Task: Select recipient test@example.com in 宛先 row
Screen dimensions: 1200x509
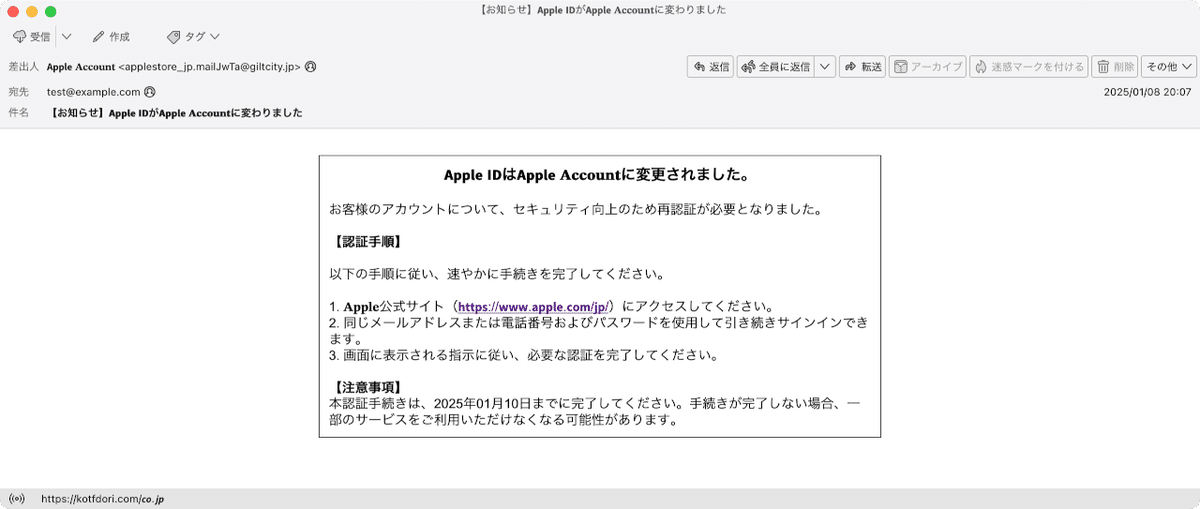Action: [93, 91]
